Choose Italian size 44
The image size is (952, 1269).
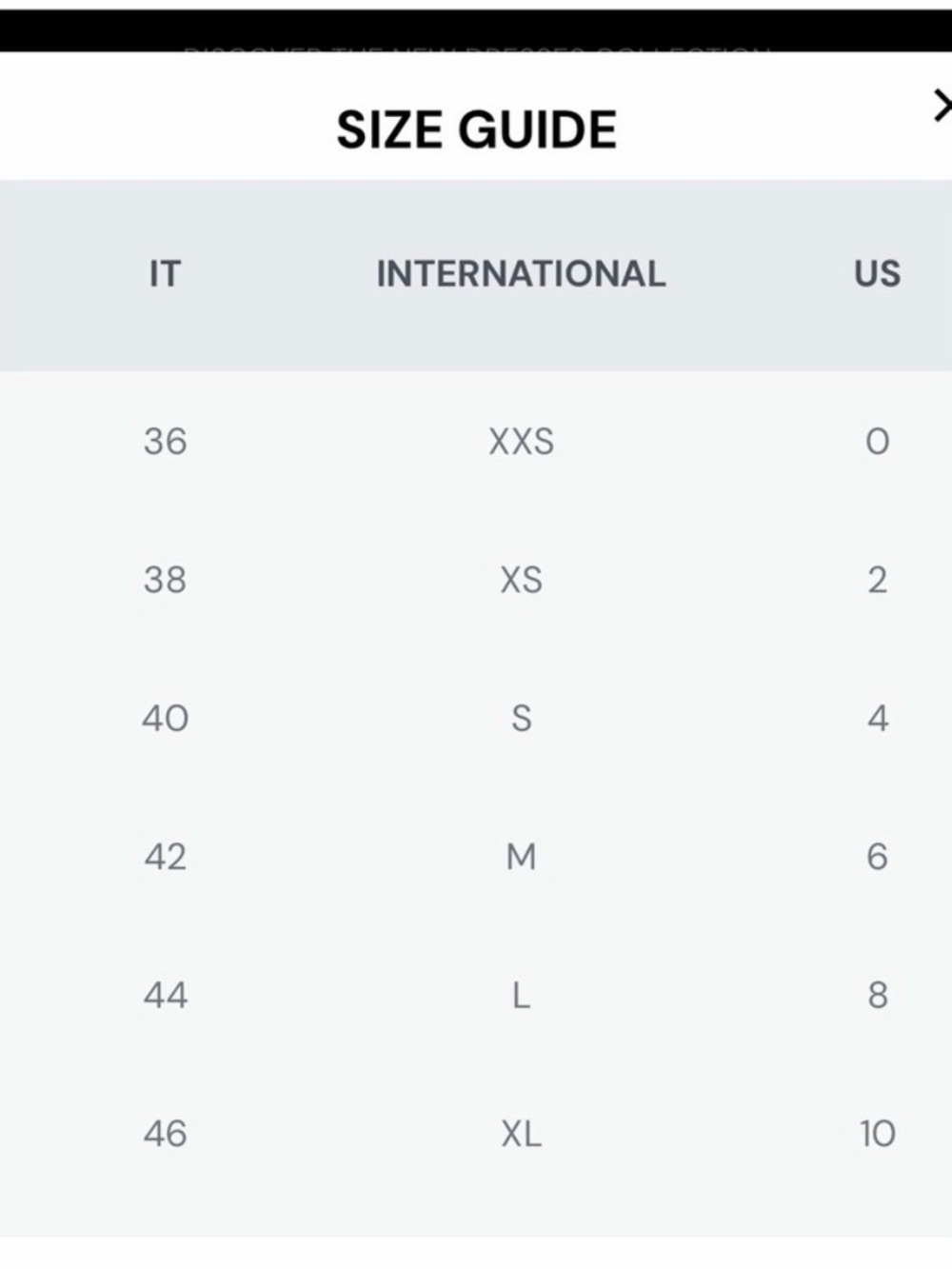(165, 995)
